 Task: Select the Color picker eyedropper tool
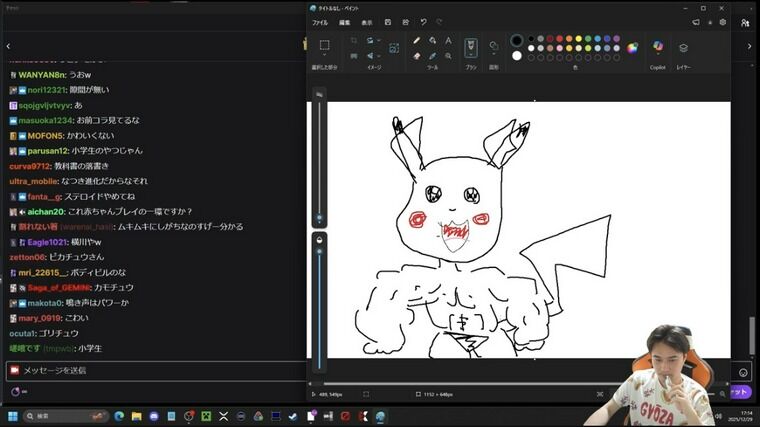(x=432, y=56)
